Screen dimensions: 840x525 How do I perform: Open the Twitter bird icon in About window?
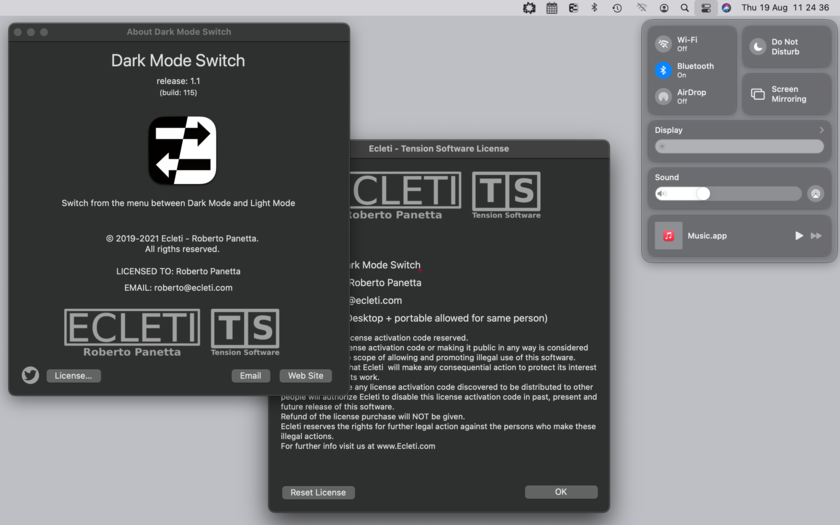tap(31, 375)
